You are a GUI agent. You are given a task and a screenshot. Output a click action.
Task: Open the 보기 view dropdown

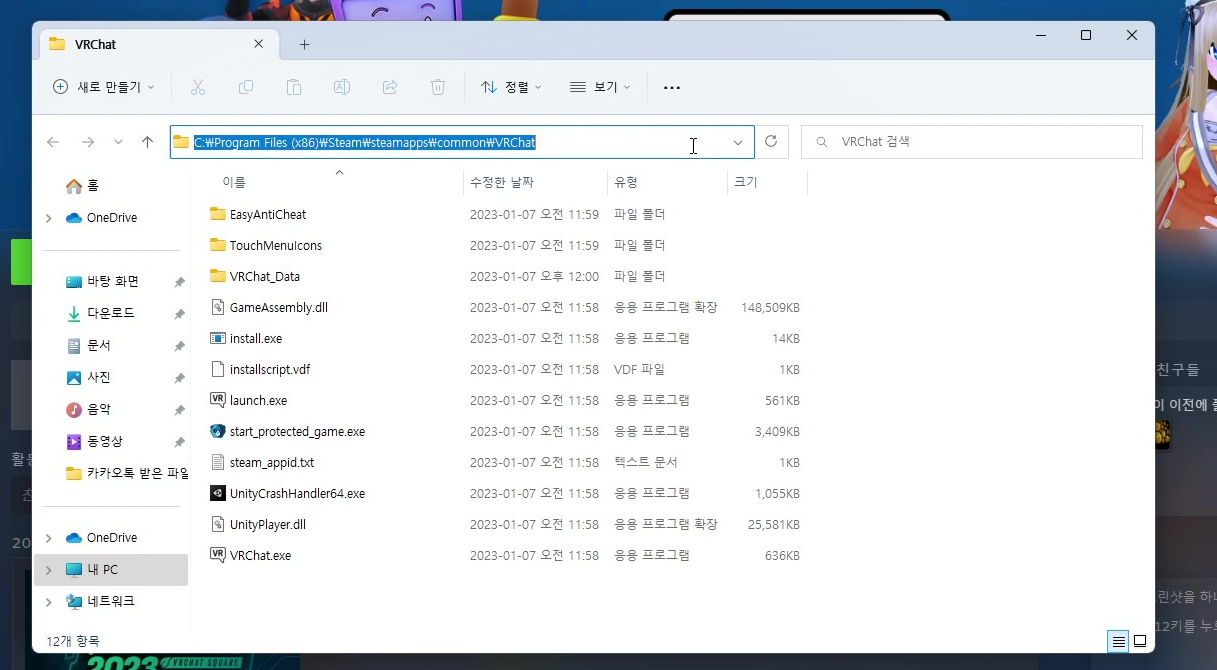[600, 88]
